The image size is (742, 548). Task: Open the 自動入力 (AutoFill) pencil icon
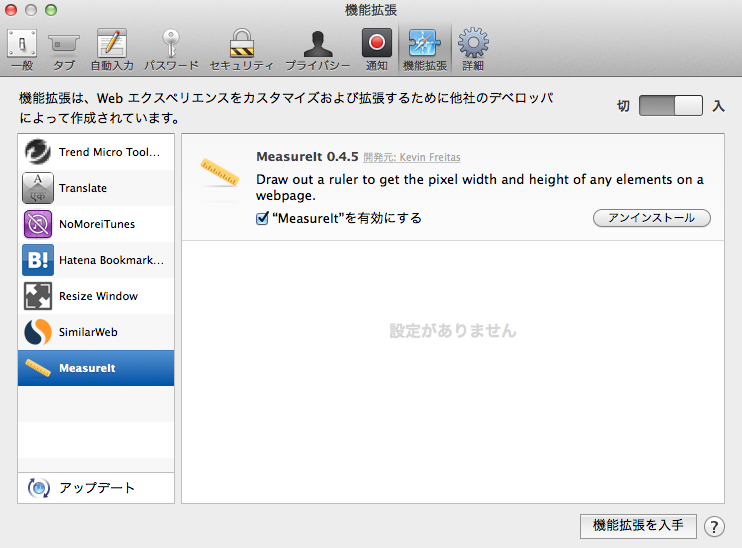tap(112, 43)
